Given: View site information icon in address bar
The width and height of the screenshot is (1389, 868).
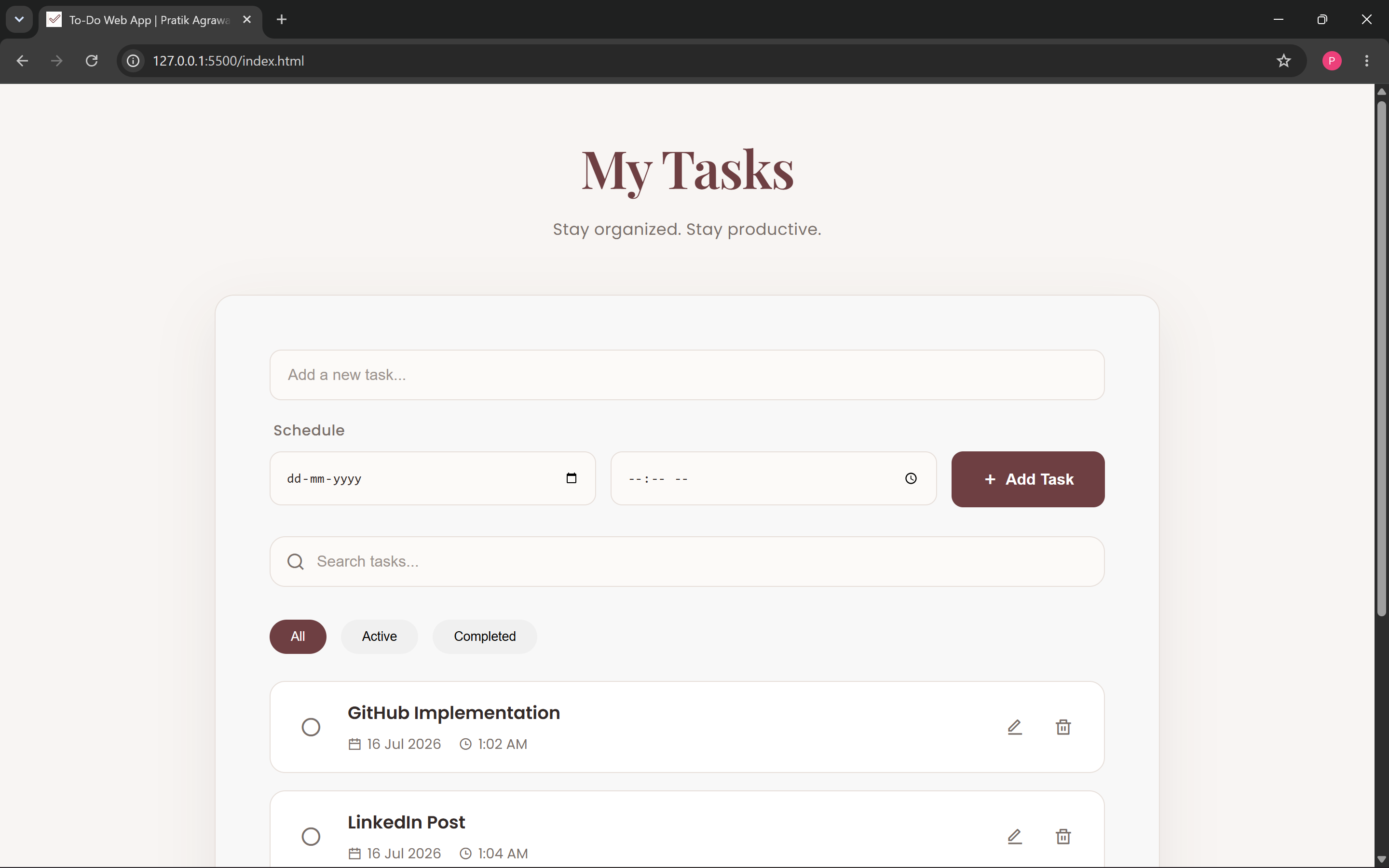Looking at the screenshot, I should 133,61.
